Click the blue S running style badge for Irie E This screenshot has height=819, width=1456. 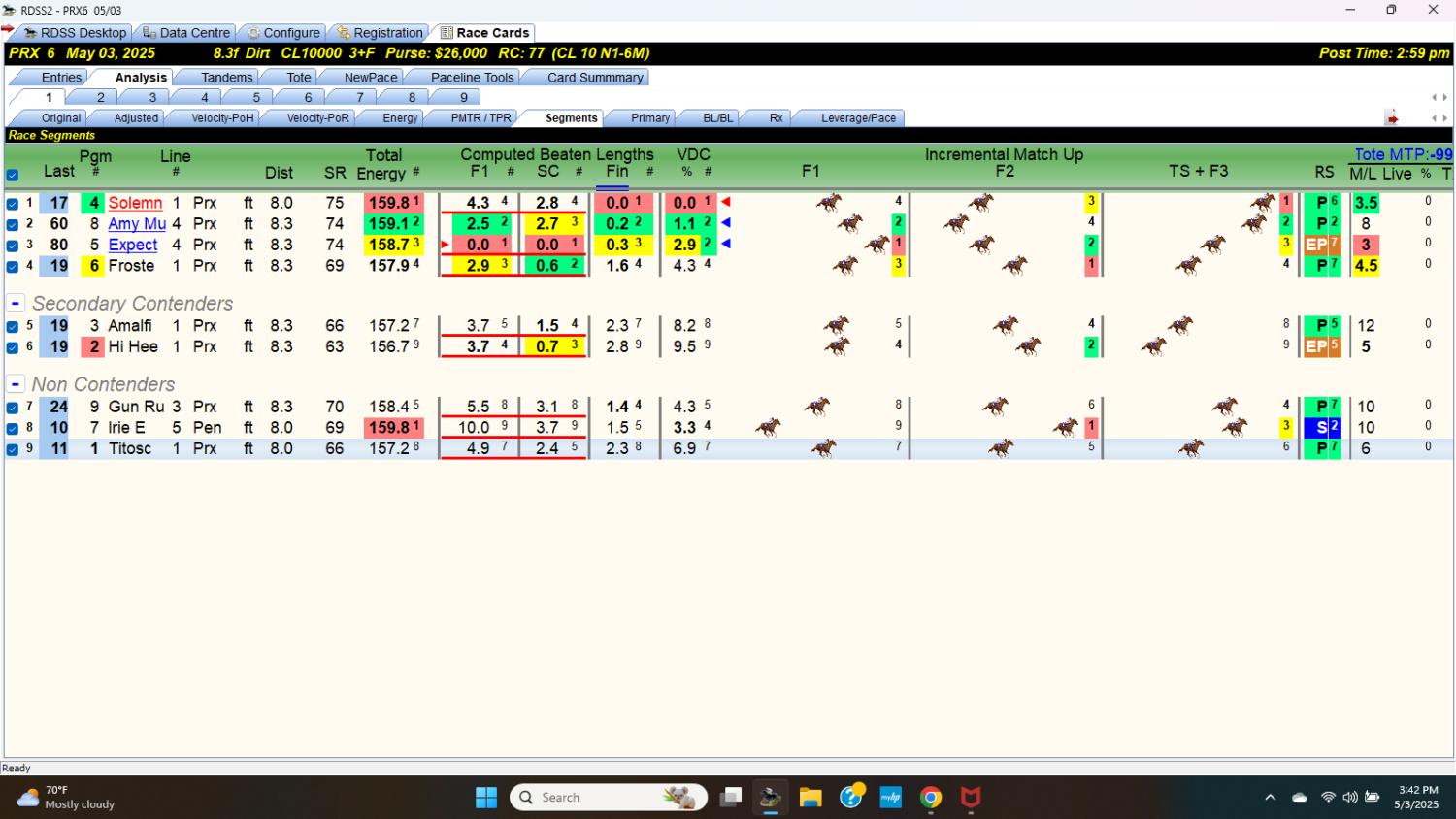click(x=1322, y=427)
